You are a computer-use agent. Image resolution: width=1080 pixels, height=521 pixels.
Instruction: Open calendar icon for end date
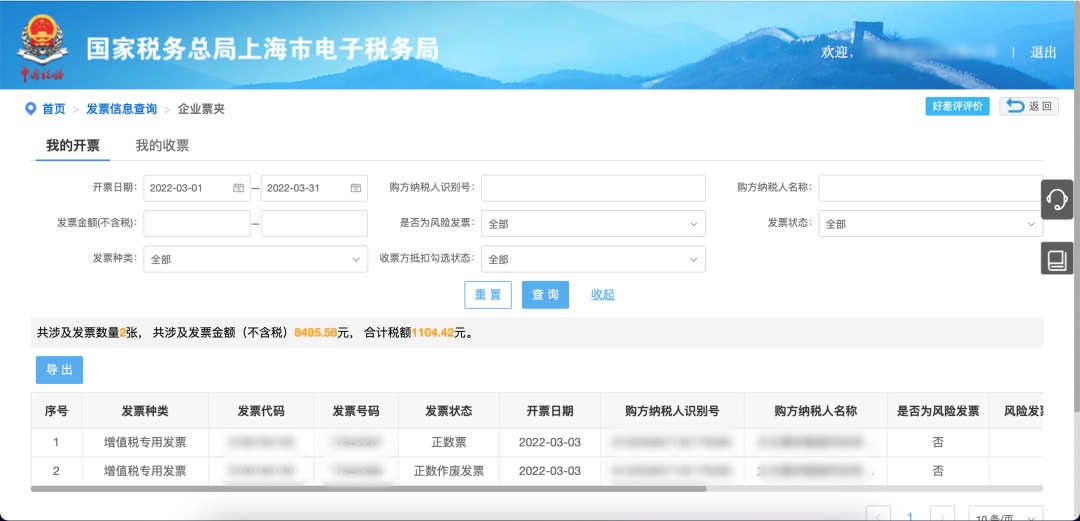click(x=355, y=188)
